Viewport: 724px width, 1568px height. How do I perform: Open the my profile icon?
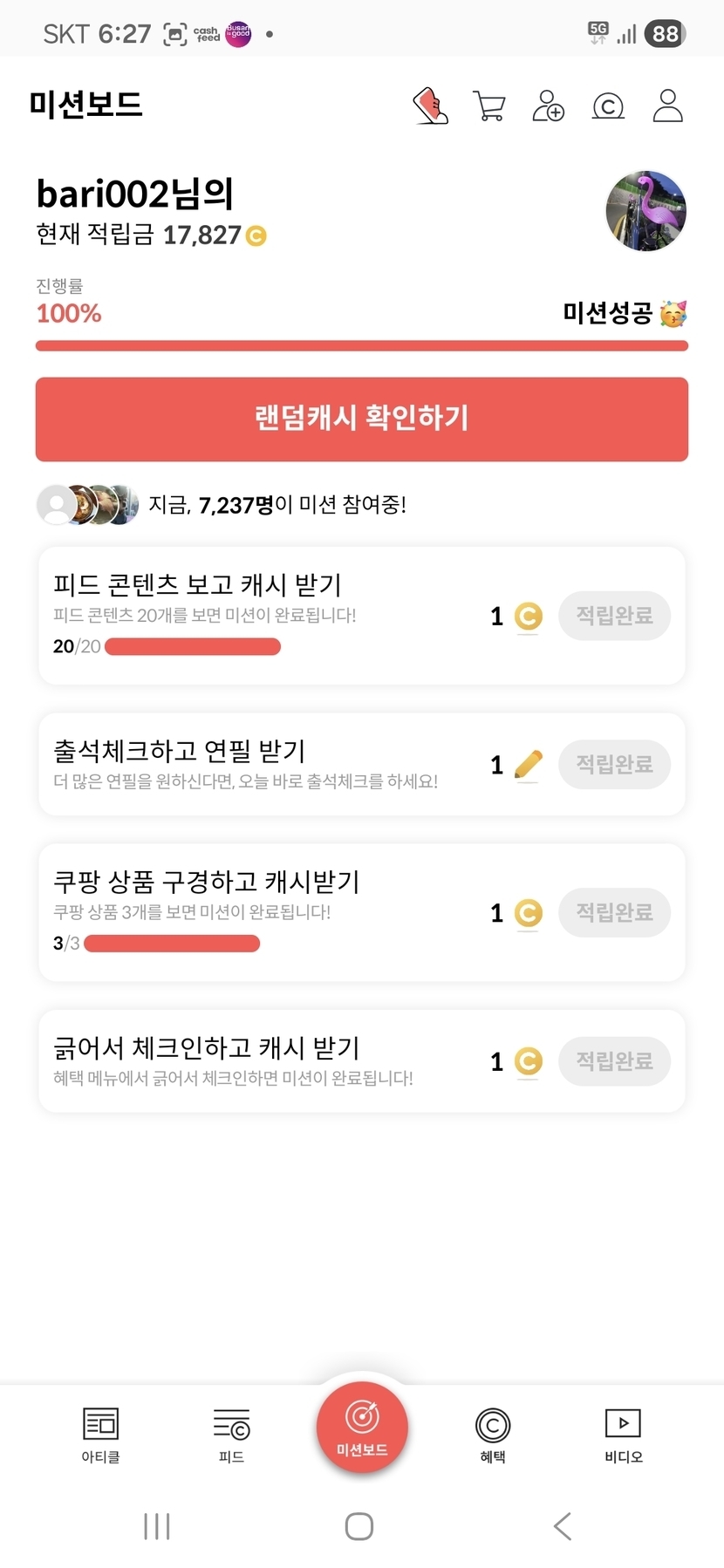(667, 106)
